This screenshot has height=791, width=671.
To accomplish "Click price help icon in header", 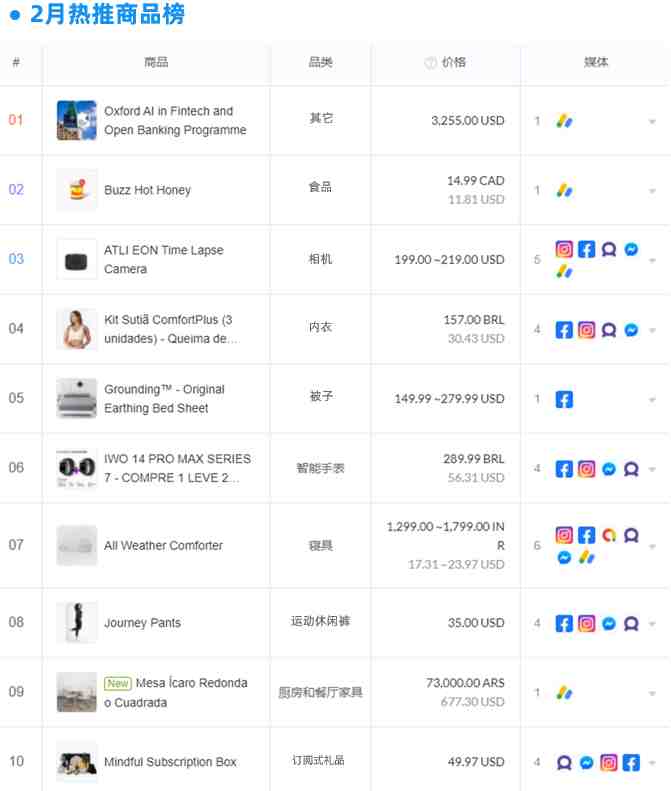I will coord(430,63).
